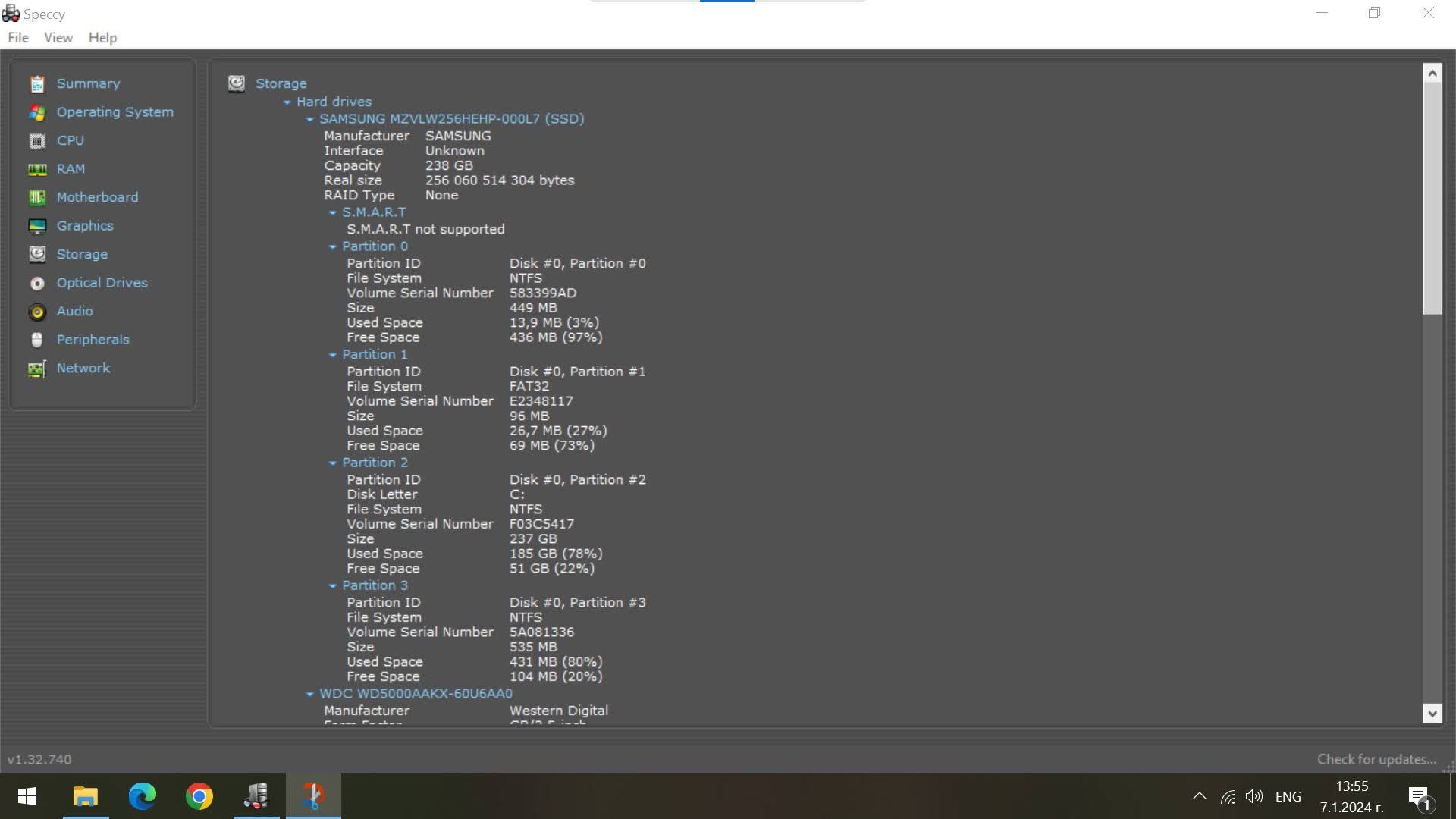Open the View menu
Viewport: 1456px width, 819px height.
click(x=58, y=38)
